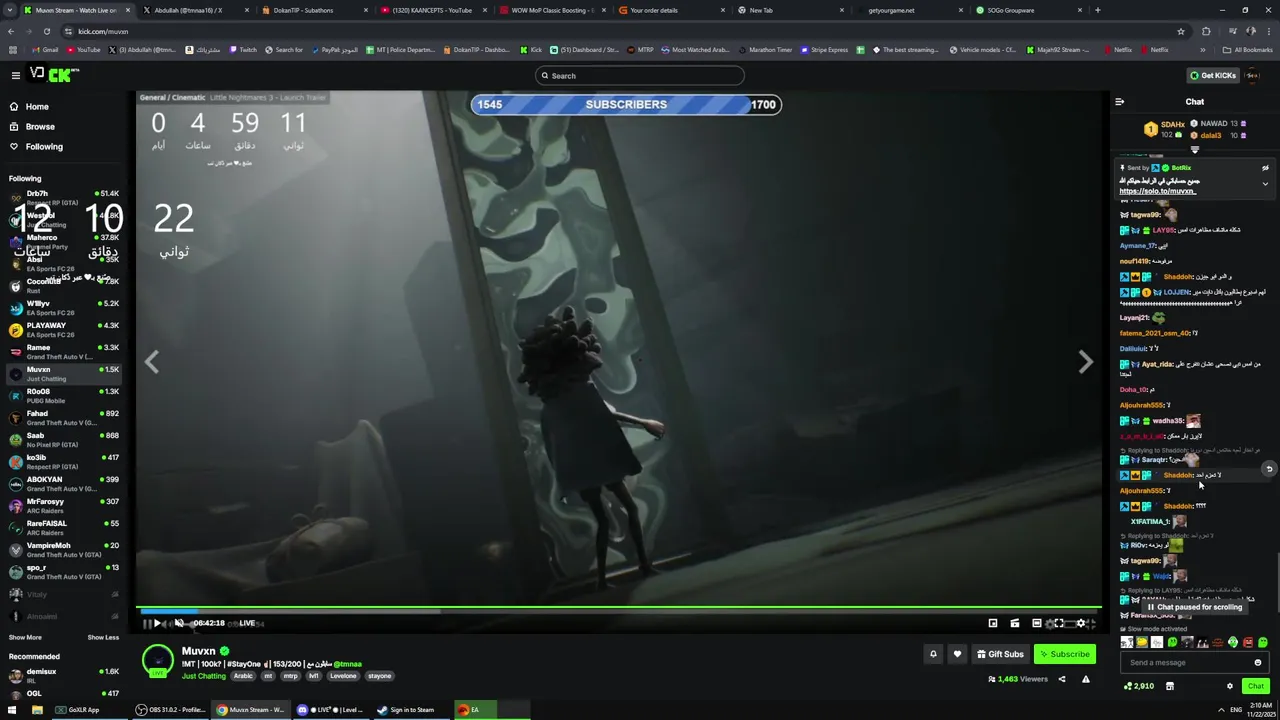Toggle theater mode
Image resolution: width=1280 pixels, height=720 pixels.
tap(1037, 623)
